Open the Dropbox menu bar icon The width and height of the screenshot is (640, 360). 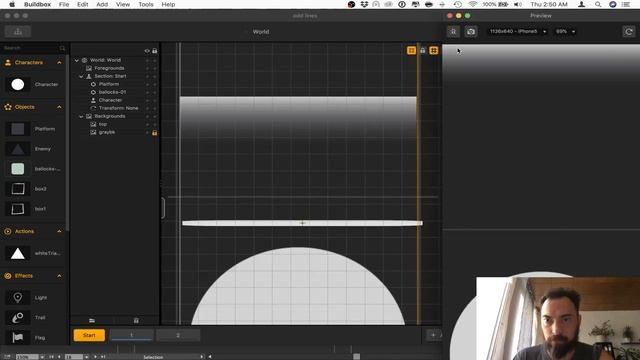coord(364,4)
